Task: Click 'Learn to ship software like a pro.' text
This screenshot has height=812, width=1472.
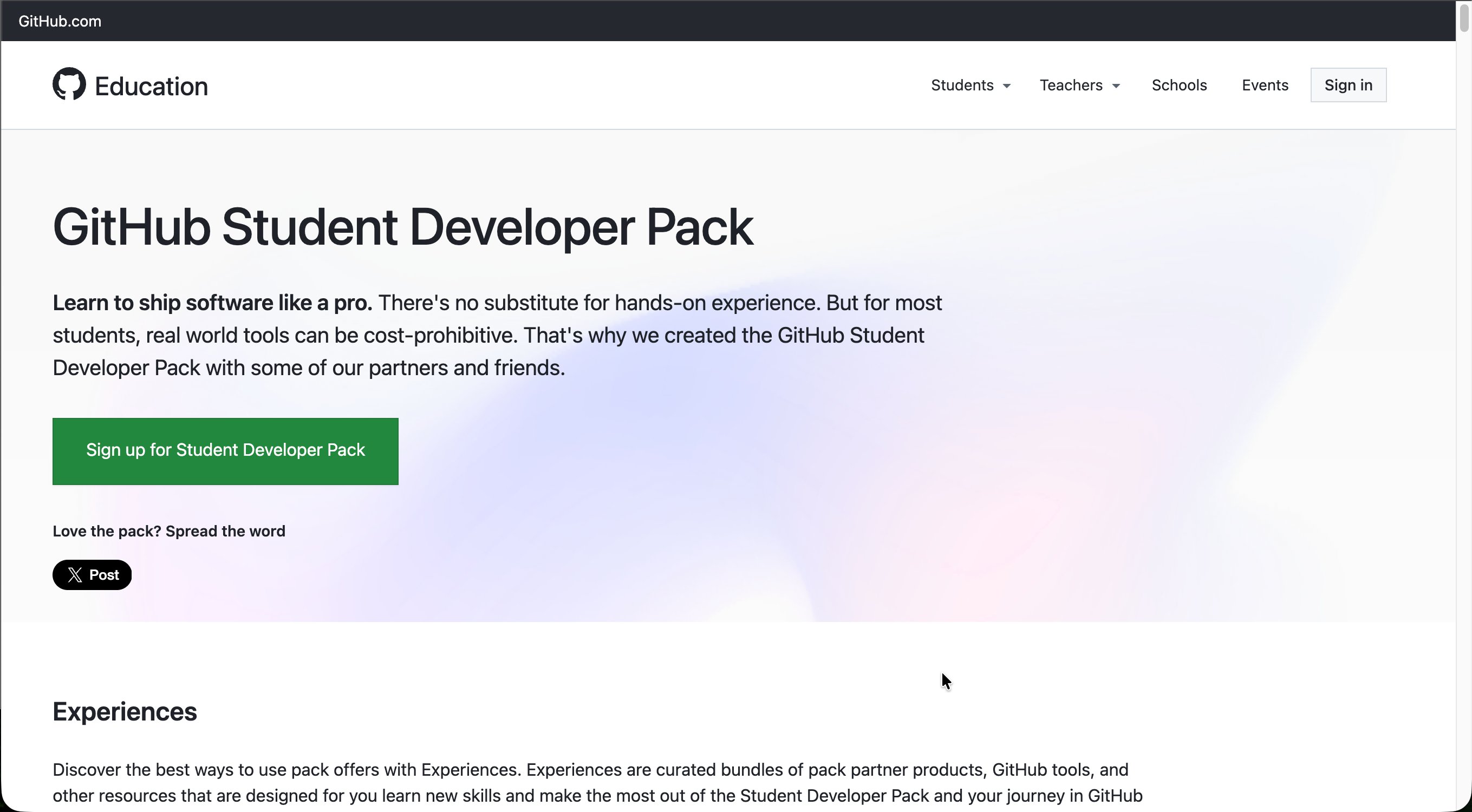Action: [212, 303]
